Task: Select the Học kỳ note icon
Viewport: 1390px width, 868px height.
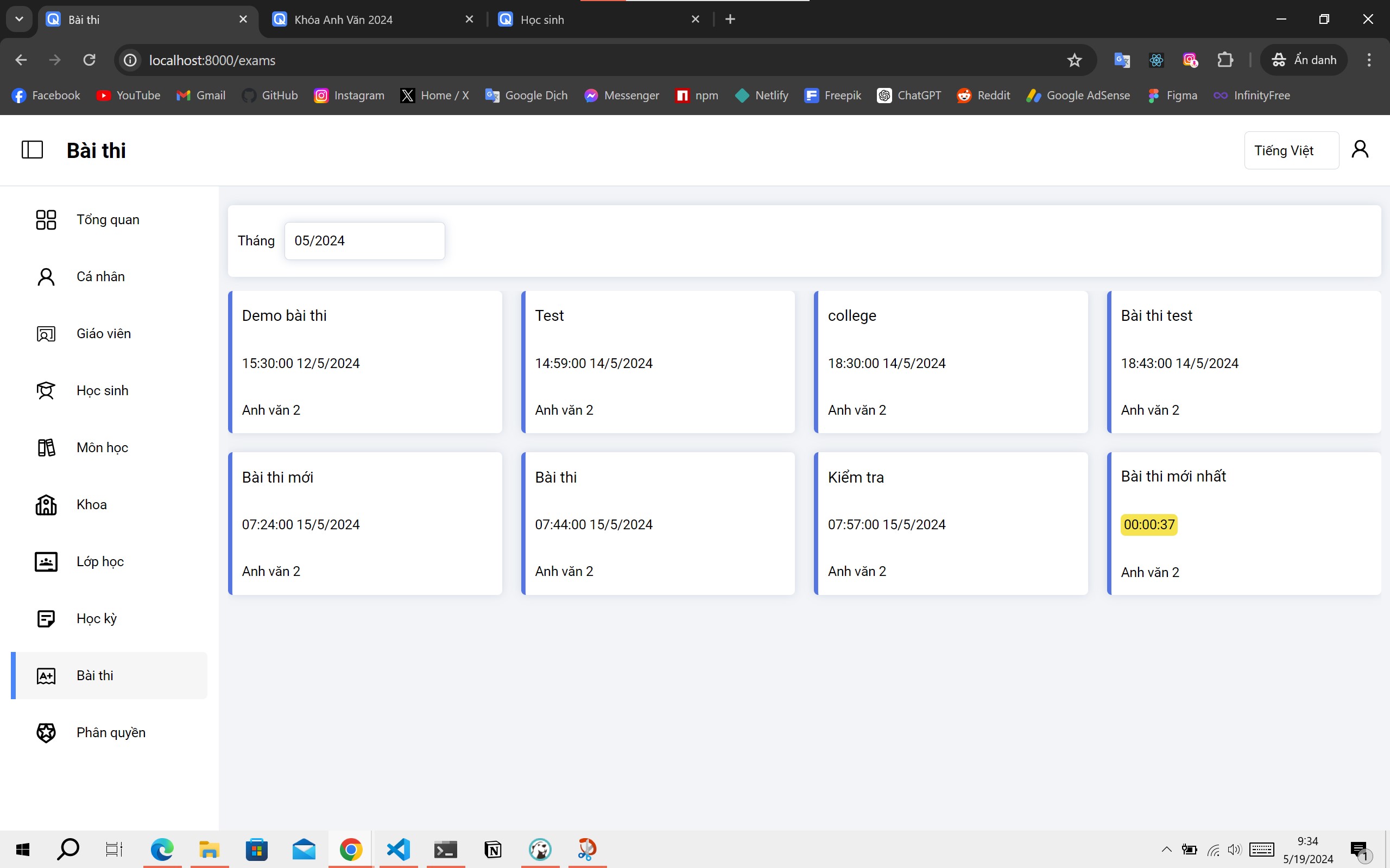Action: coord(46,618)
